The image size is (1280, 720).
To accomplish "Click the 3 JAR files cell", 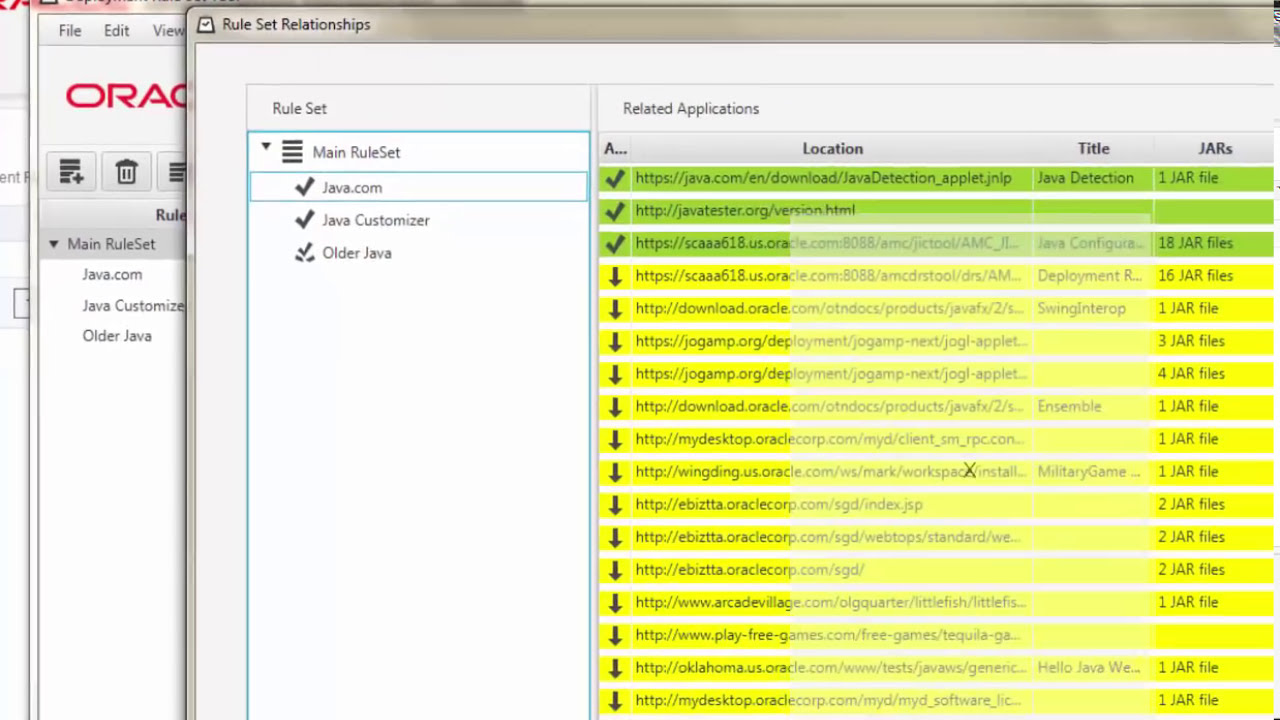I will tap(1191, 341).
